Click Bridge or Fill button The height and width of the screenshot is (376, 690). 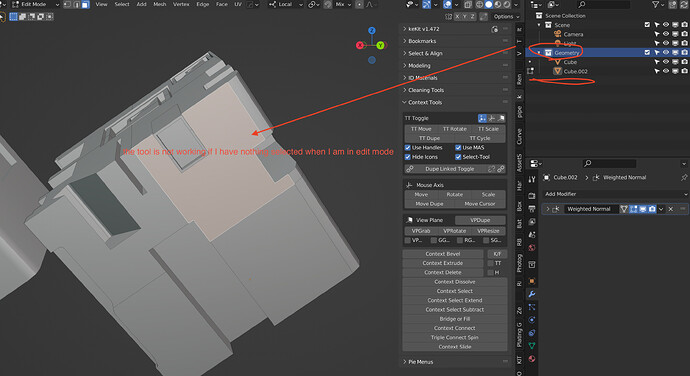coord(455,319)
